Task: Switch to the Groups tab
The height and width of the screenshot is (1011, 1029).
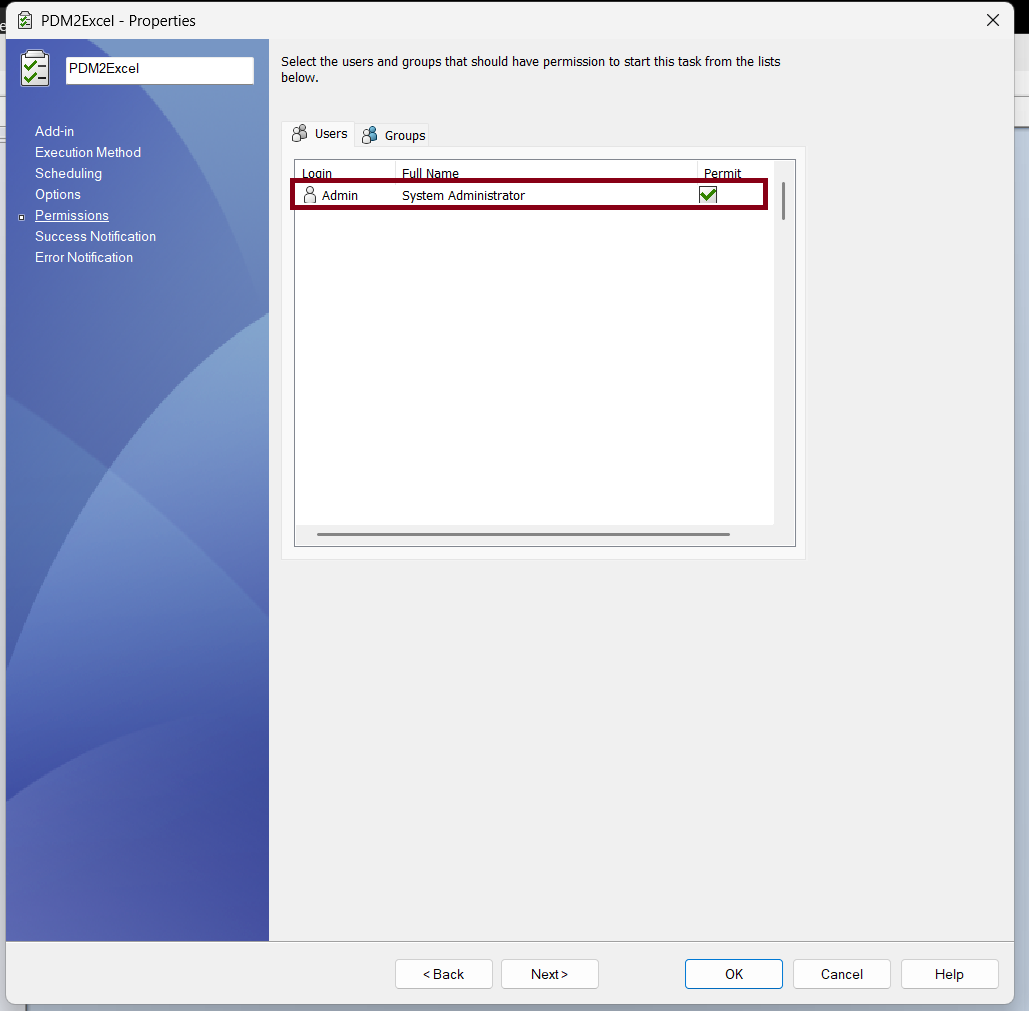Action: tap(404, 135)
